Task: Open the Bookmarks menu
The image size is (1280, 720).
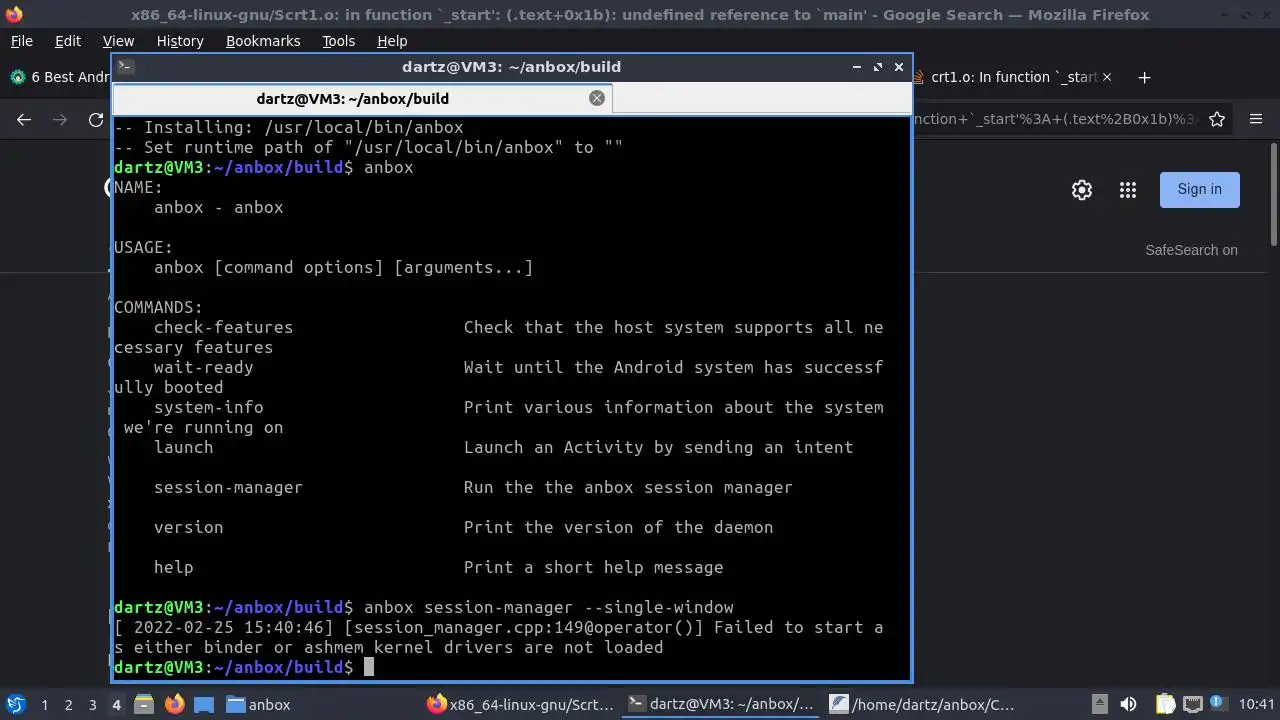Action: coord(263,41)
